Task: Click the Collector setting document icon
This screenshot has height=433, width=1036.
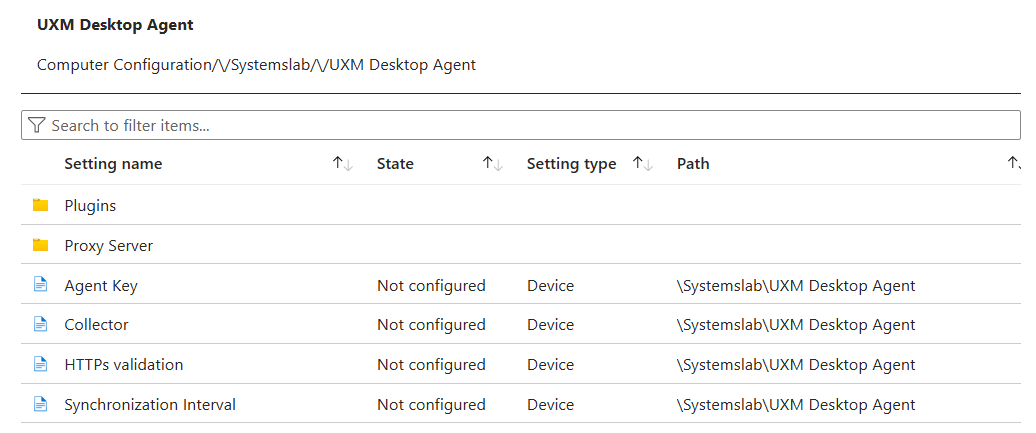Action: [41, 325]
